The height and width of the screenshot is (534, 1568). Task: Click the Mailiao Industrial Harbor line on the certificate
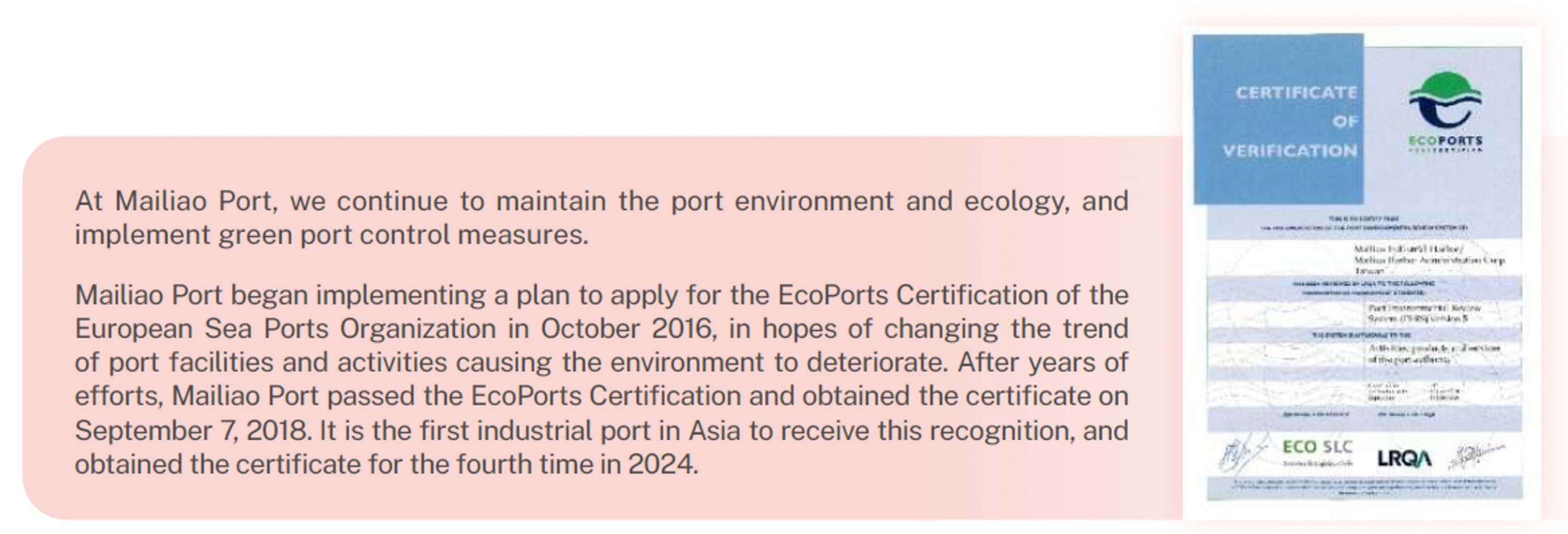pos(1408,248)
